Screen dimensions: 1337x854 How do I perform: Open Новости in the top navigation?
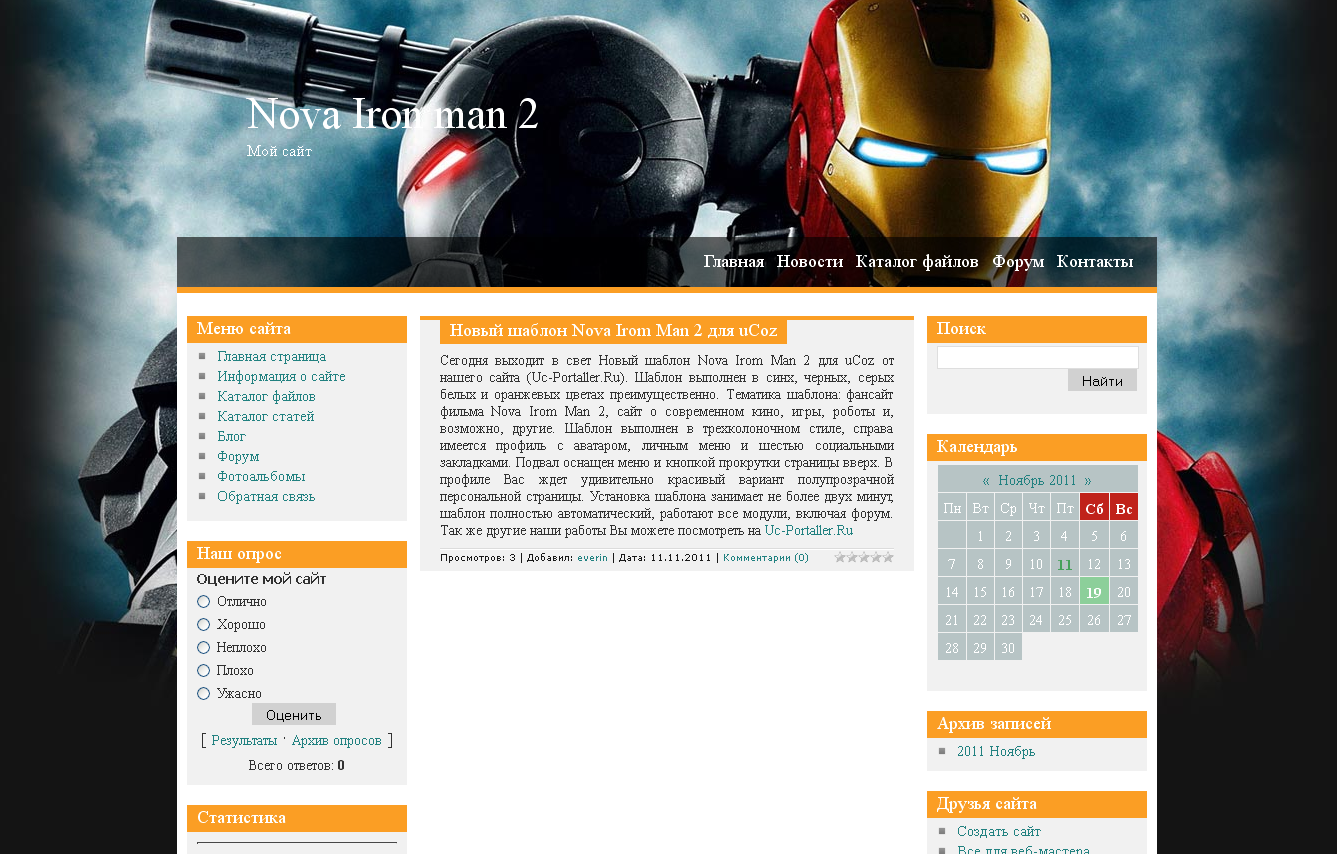[x=810, y=262]
